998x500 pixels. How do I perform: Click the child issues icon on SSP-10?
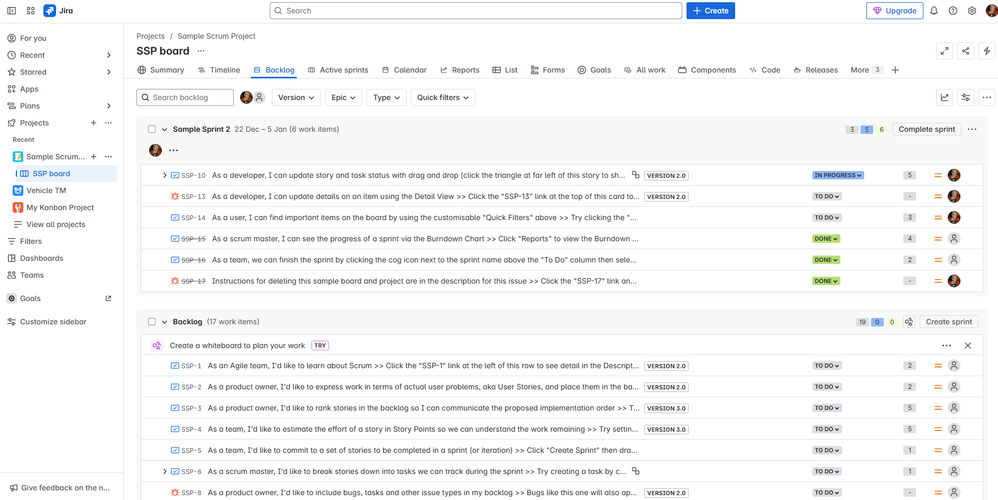click(635, 175)
